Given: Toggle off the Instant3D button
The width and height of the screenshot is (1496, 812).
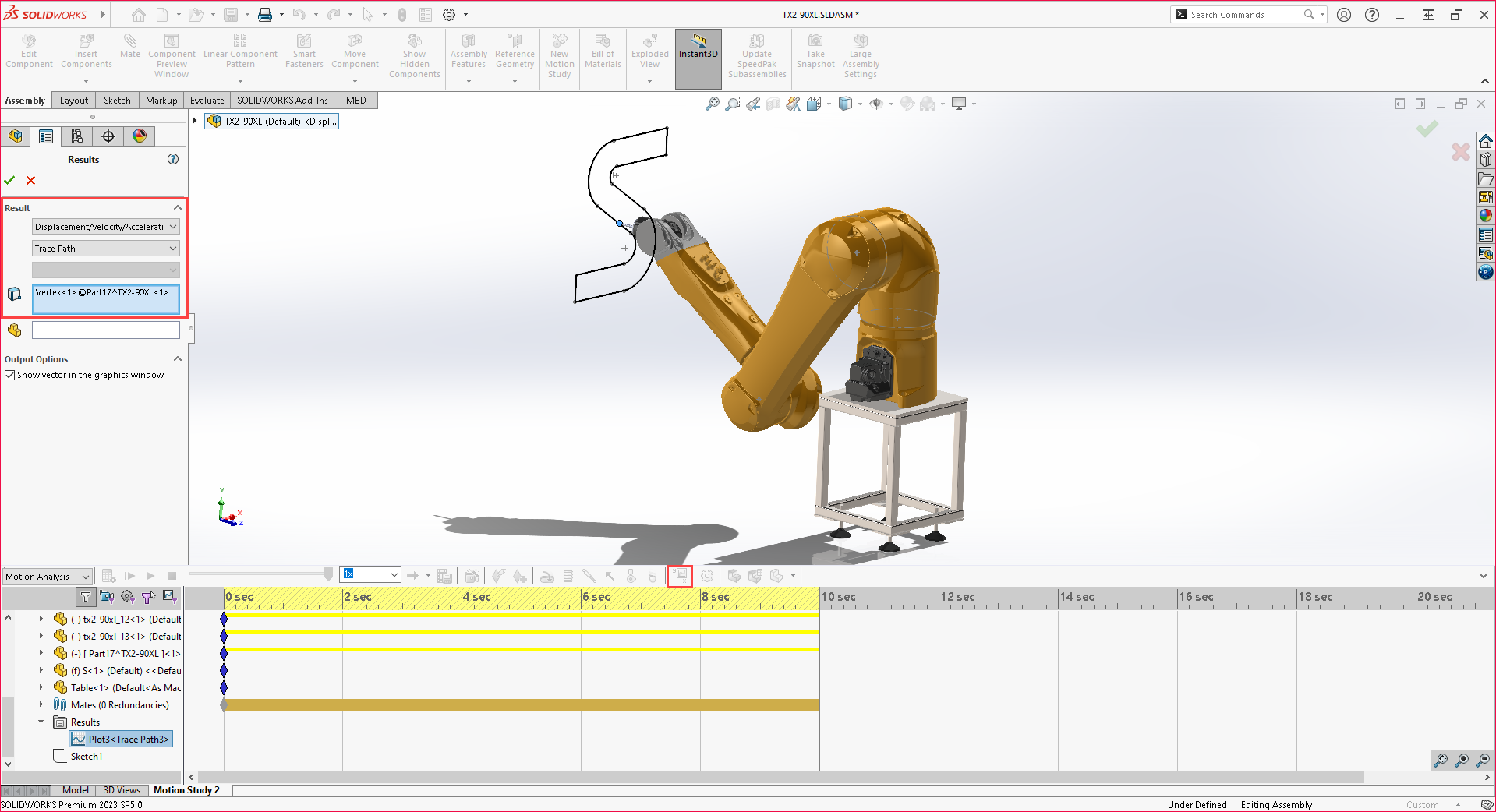Looking at the screenshot, I should tap(698, 54).
